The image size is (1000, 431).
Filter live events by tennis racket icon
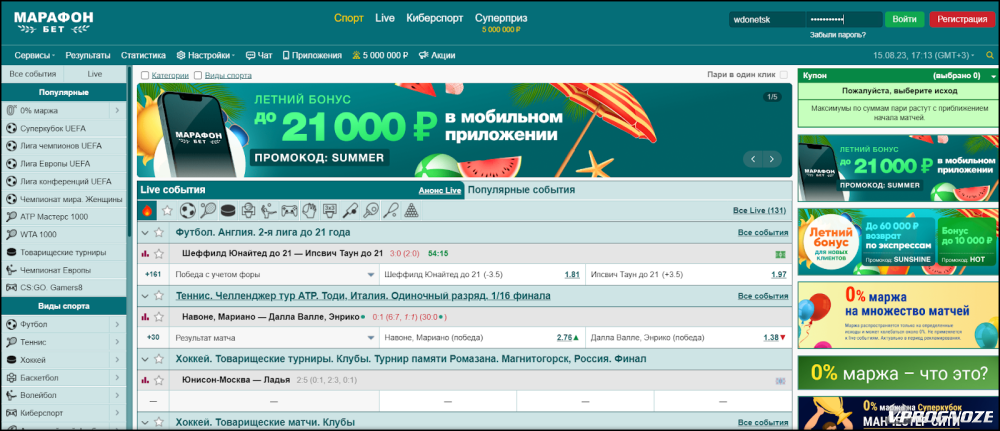point(208,210)
